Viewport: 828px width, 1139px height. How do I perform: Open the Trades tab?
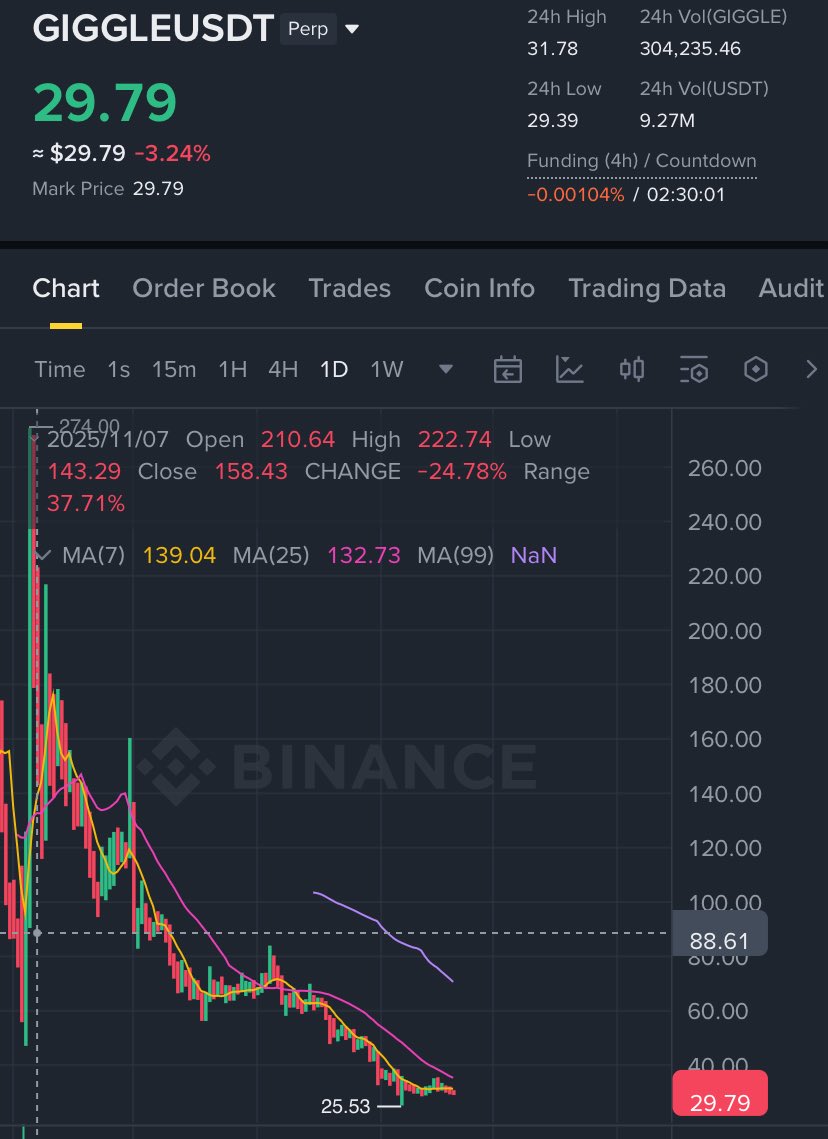coord(349,288)
